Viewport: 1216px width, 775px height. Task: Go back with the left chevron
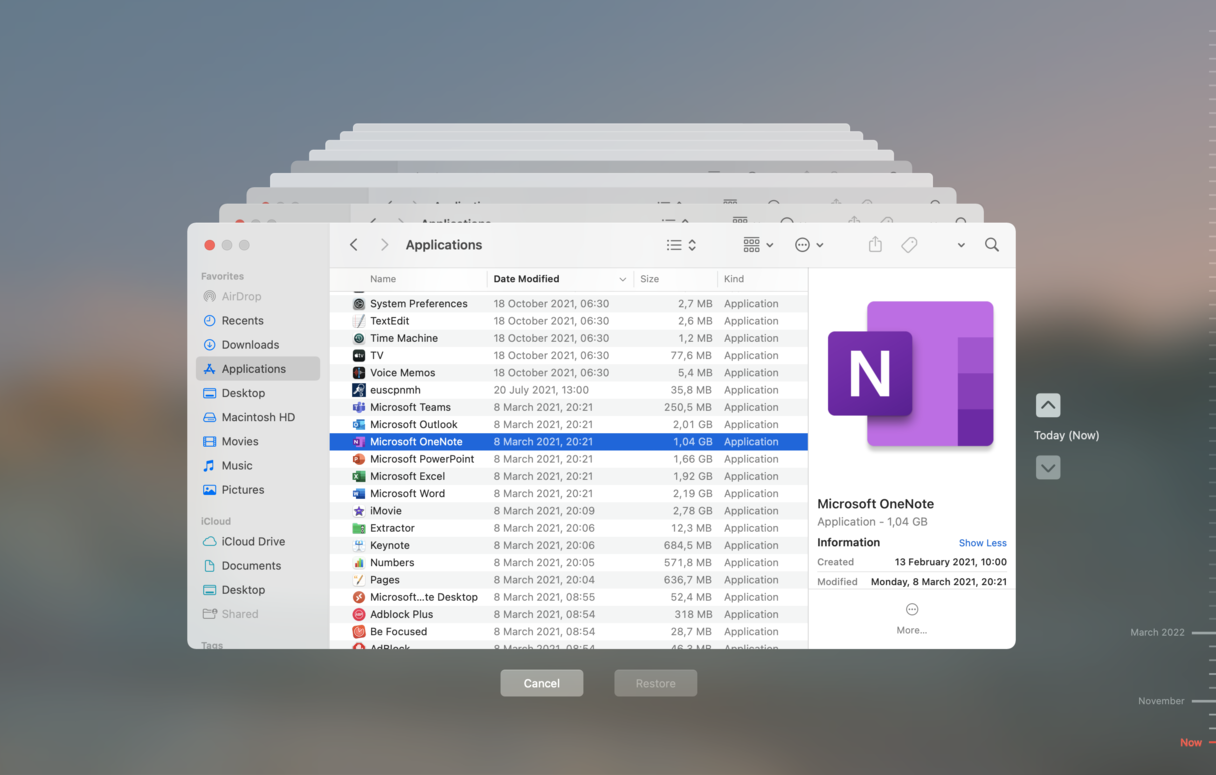coord(354,245)
